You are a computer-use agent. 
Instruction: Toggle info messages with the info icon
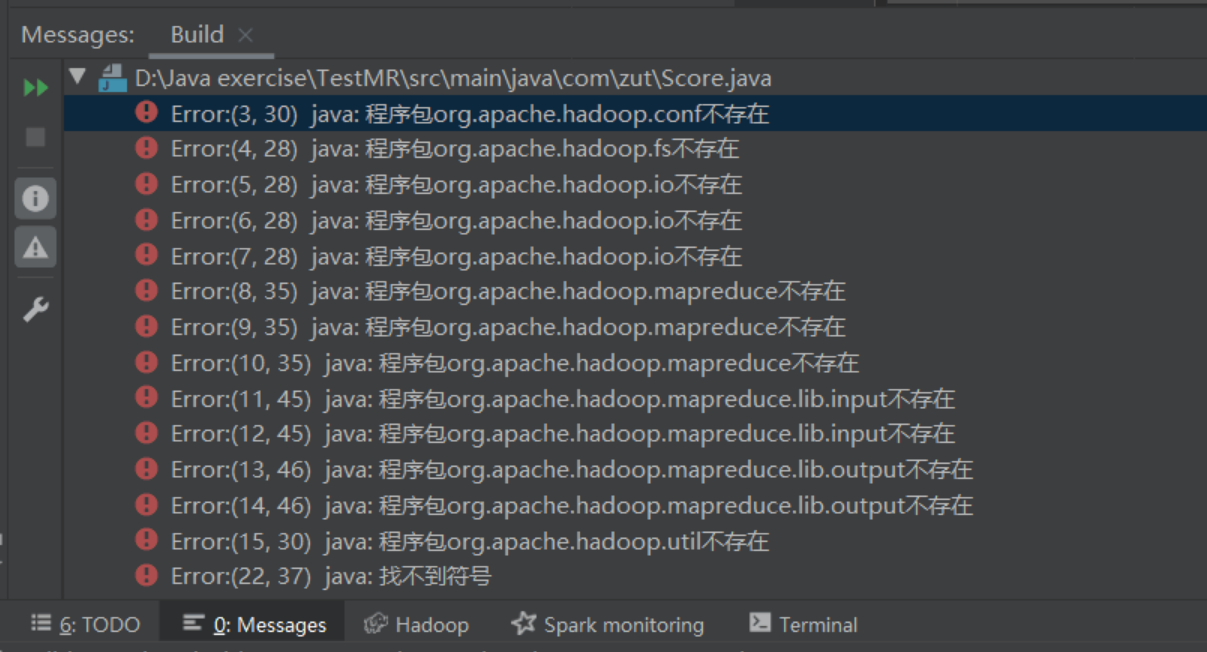pos(35,197)
